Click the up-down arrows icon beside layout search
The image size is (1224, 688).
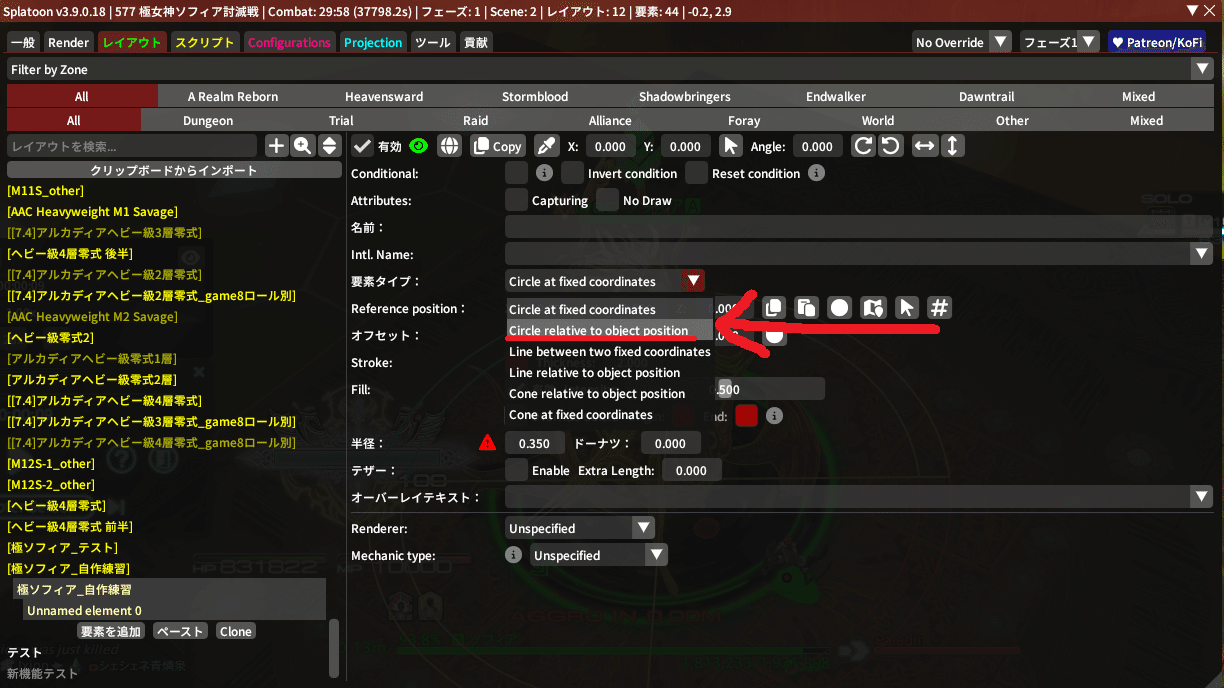329,146
